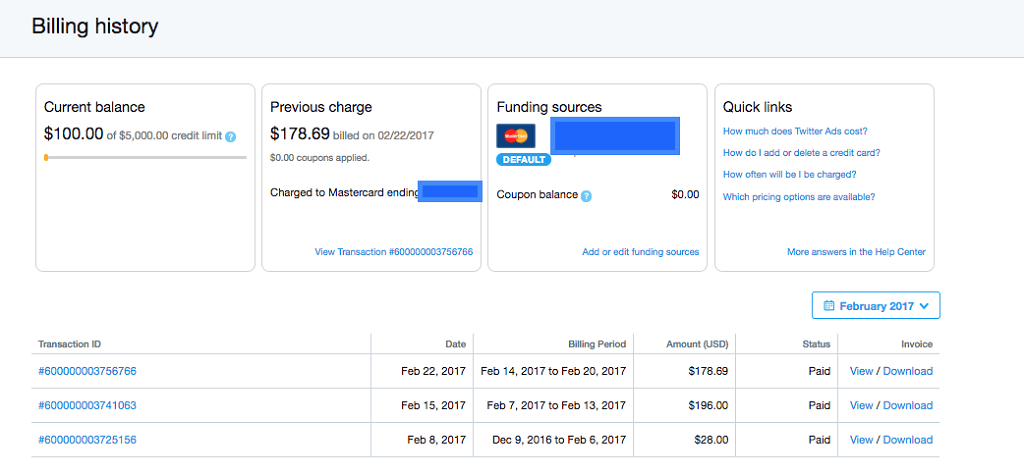Click the Mastercard logo in Funding sources
The height and width of the screenshot is (474, 1024).
(x=515, y=135)
